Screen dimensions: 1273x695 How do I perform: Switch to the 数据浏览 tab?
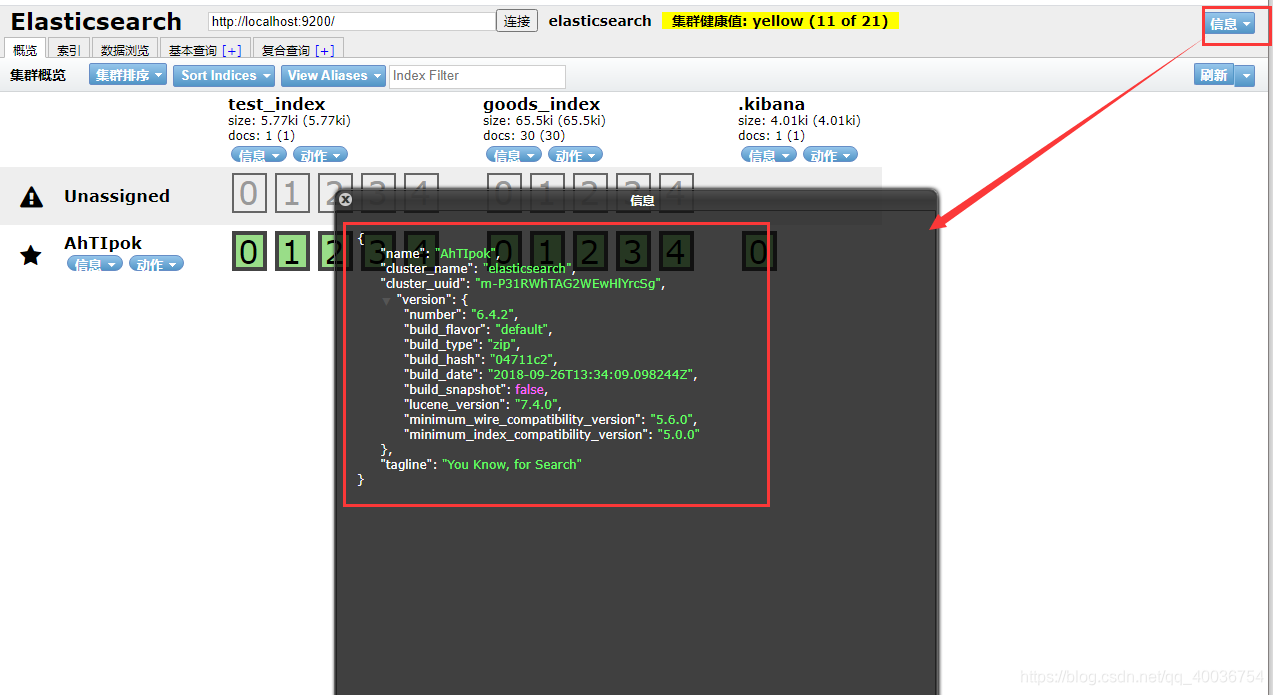[x=125, y=50]
